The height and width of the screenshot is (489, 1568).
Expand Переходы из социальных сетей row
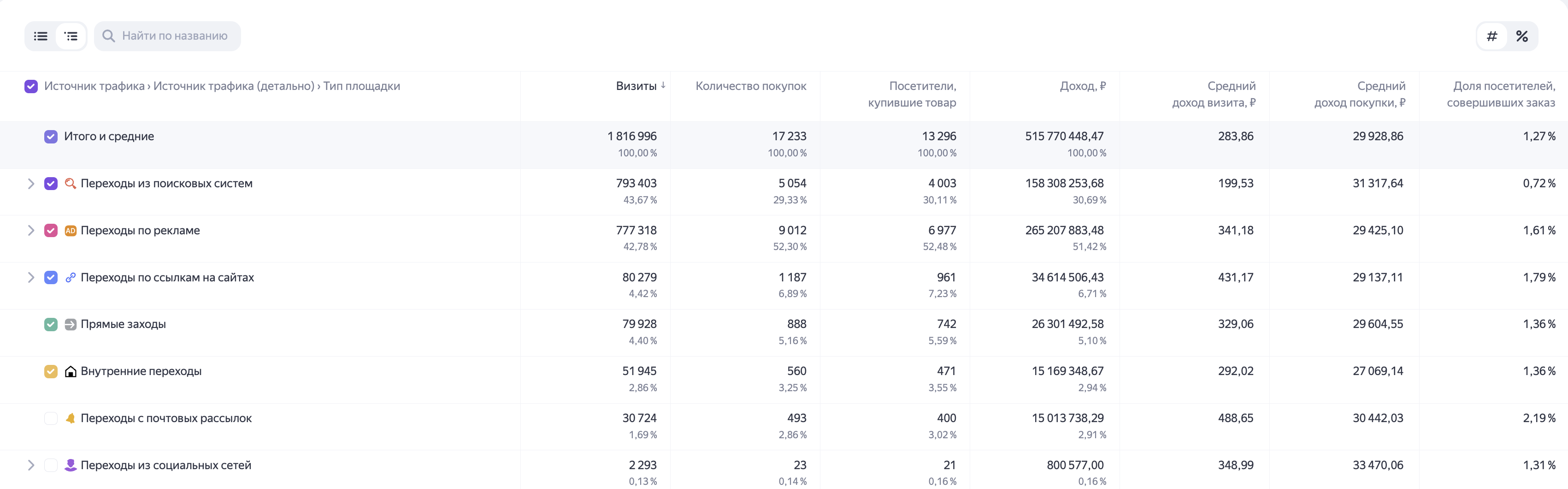tap(30, 465)
